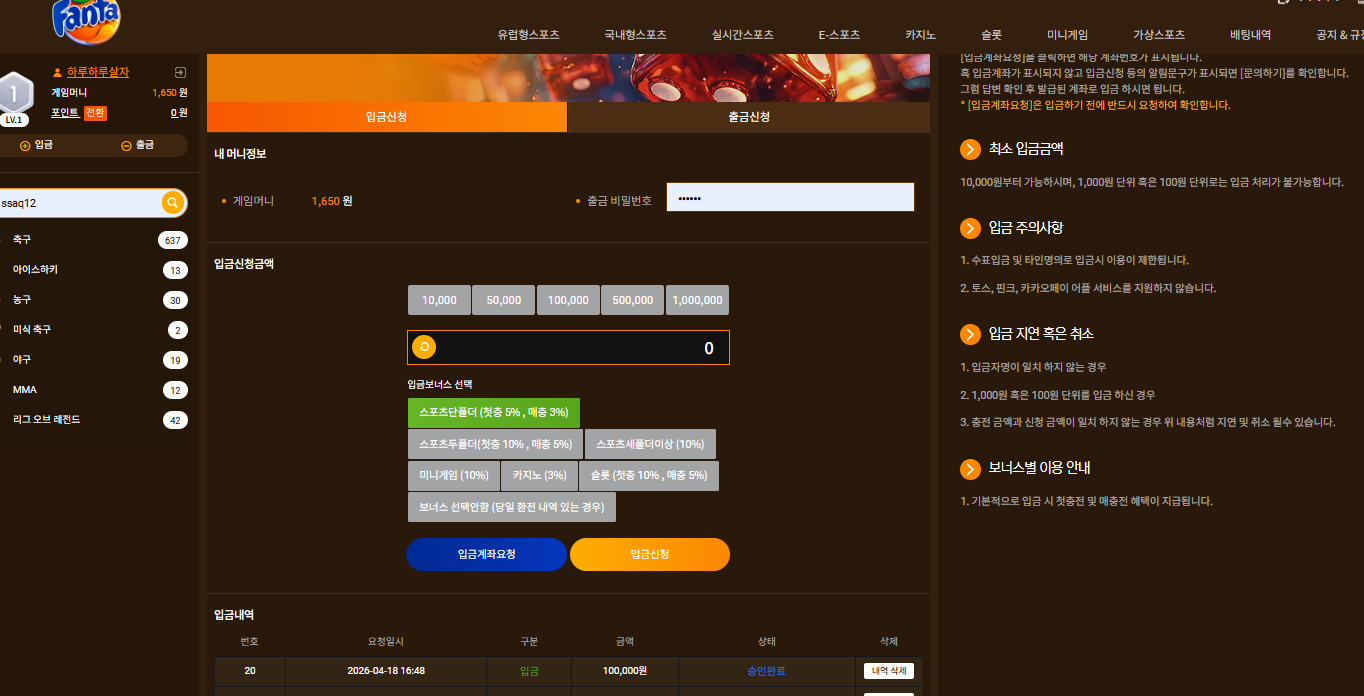Click the arrow icon beside 입금 주의사항

(x=970, y=228)
